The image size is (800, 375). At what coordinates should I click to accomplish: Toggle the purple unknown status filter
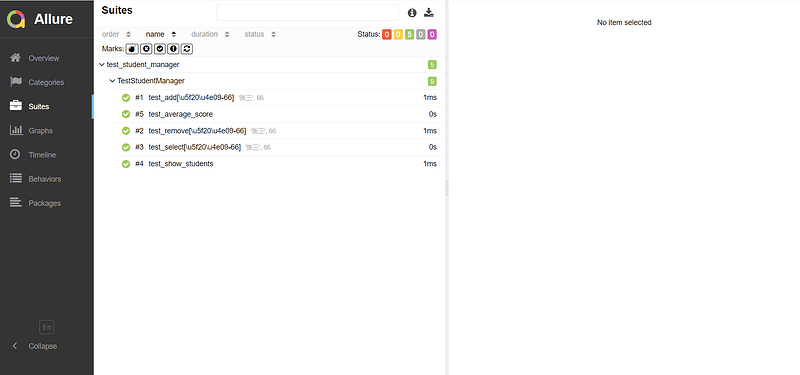click(x=432, y=35)
